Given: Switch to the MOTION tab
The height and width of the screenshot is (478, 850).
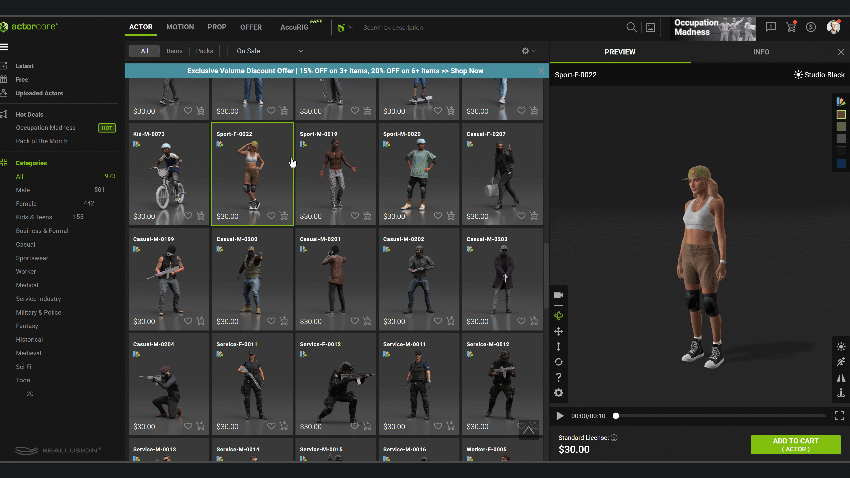Looking at the screenshot, I should (x=180, y=27).
